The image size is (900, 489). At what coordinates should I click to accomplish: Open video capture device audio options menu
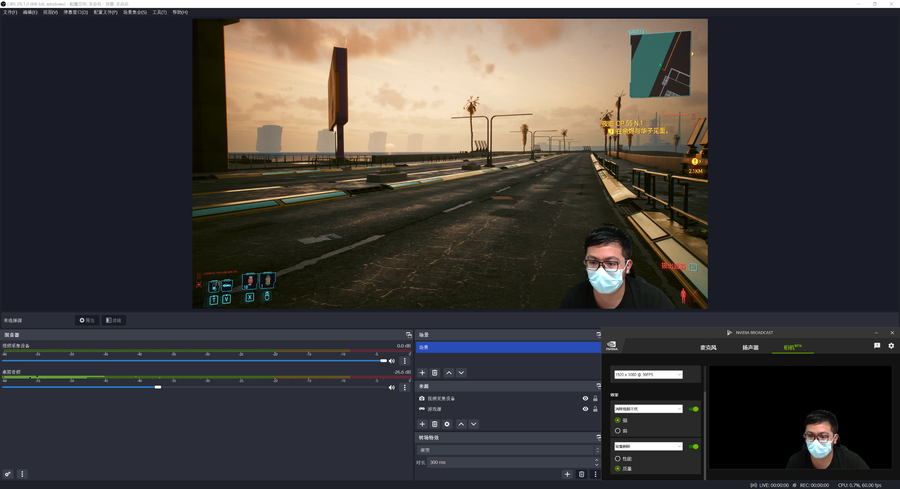point(405,361)
